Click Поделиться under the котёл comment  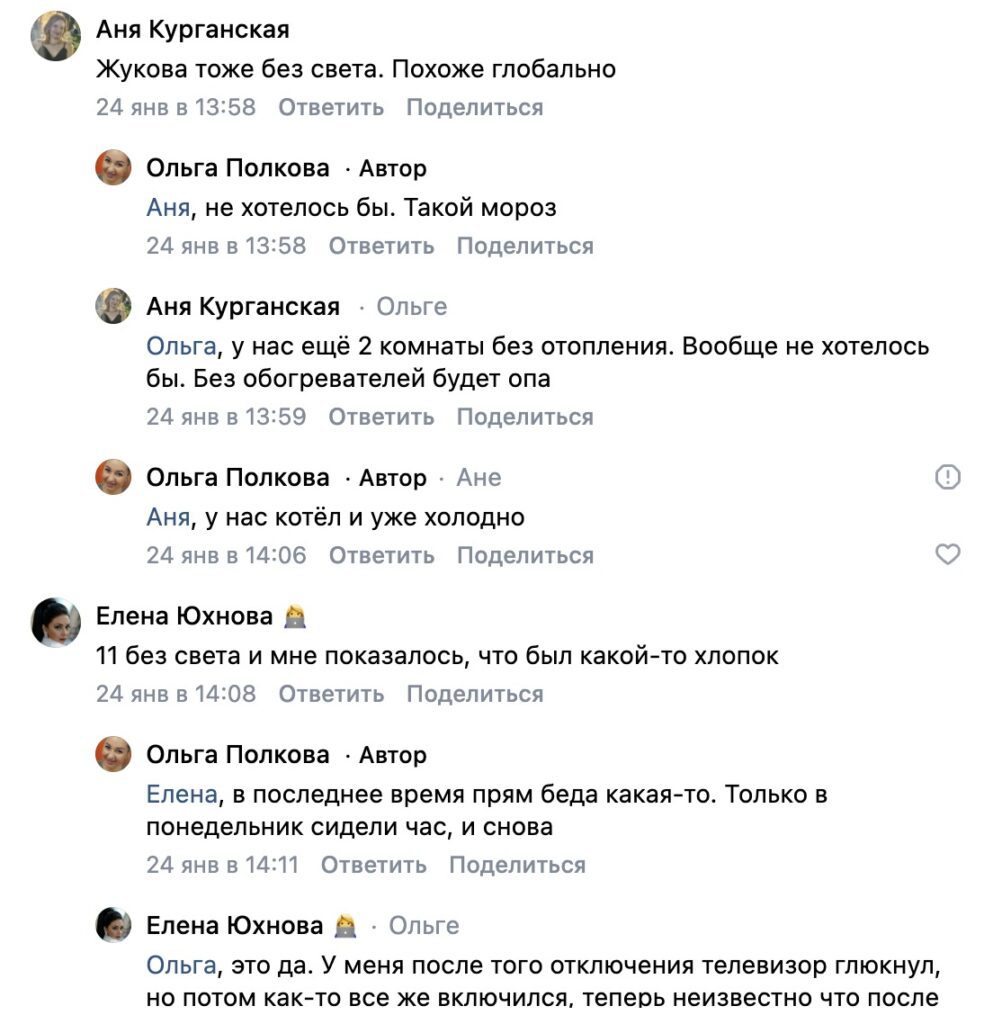(x=525, y=555)
